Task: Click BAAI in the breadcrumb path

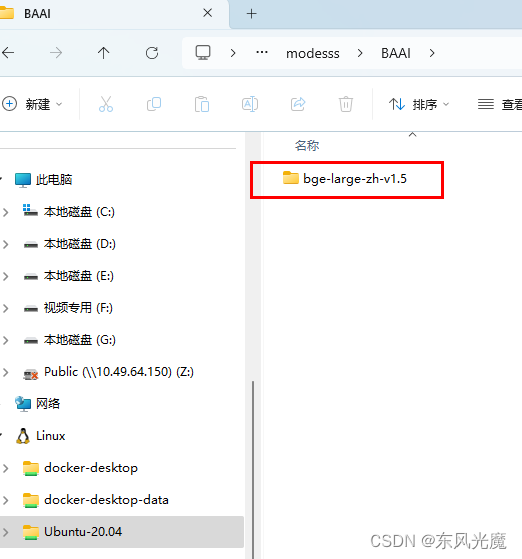Action: 396,53
